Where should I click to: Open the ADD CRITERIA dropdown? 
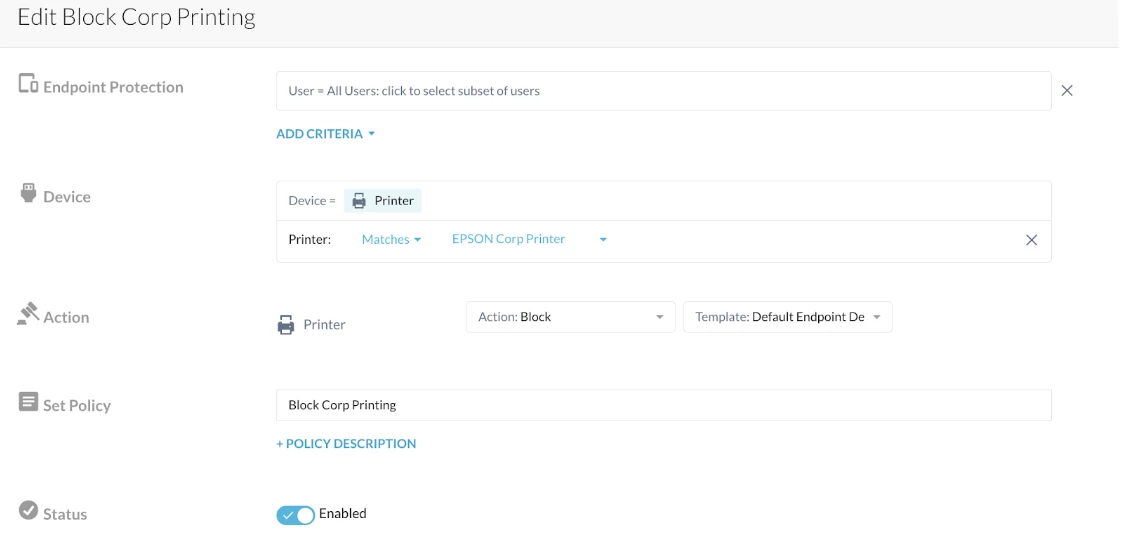pos(325,134)
